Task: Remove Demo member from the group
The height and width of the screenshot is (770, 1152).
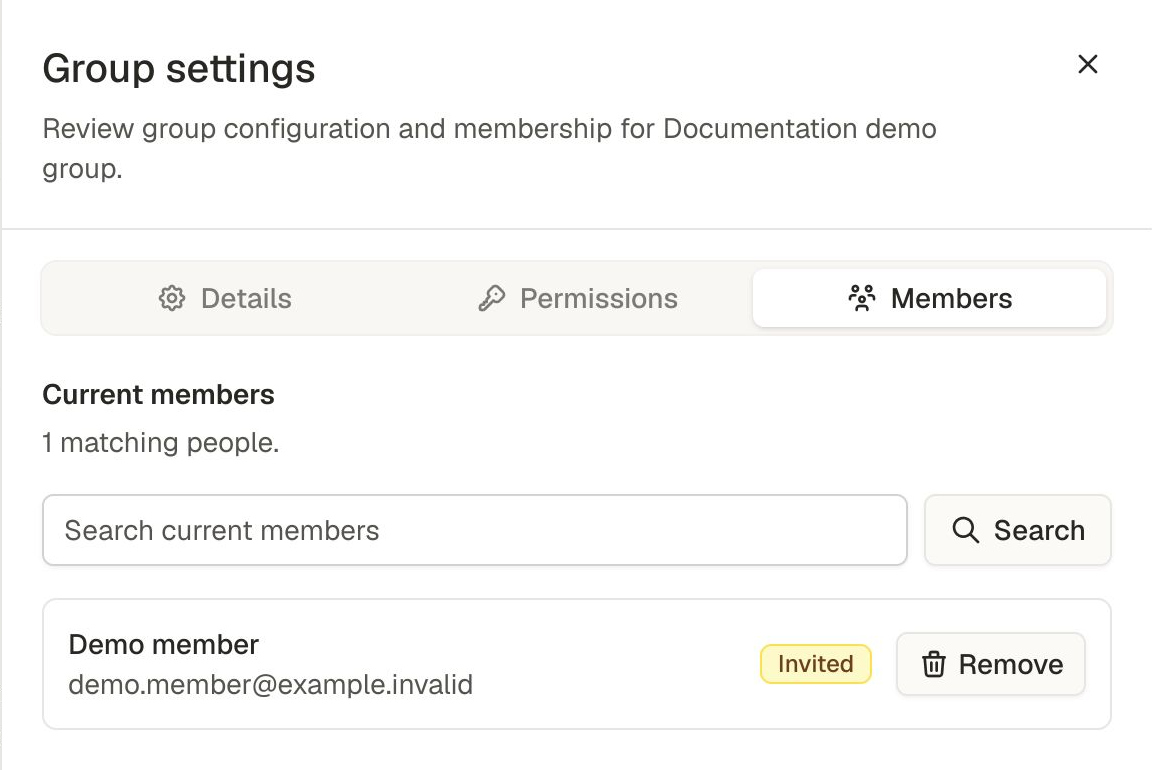Action: (990, 664)
